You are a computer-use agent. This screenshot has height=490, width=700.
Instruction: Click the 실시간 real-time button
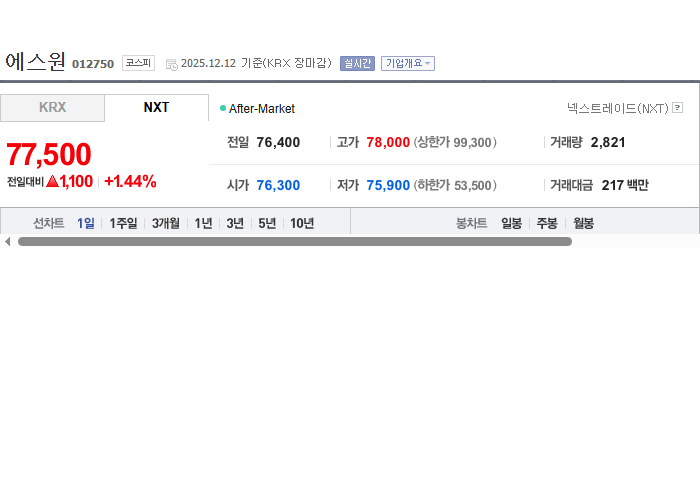click(357, 63)
